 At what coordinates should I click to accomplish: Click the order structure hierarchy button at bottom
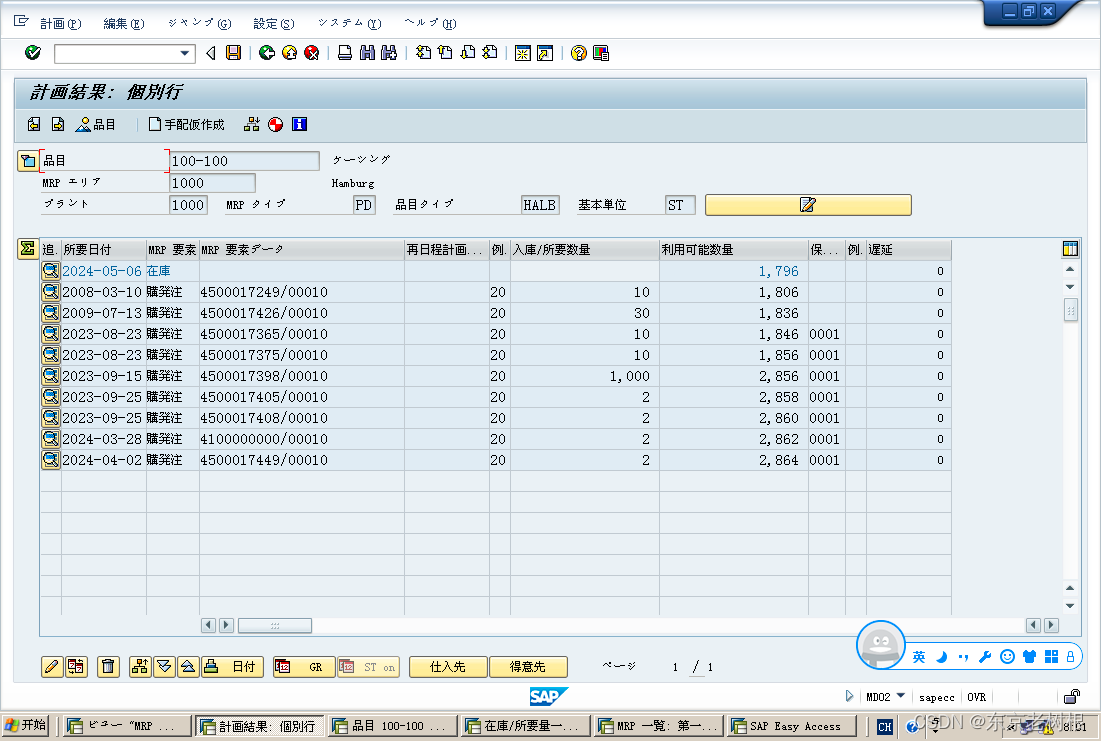click(x=140, y=667)
